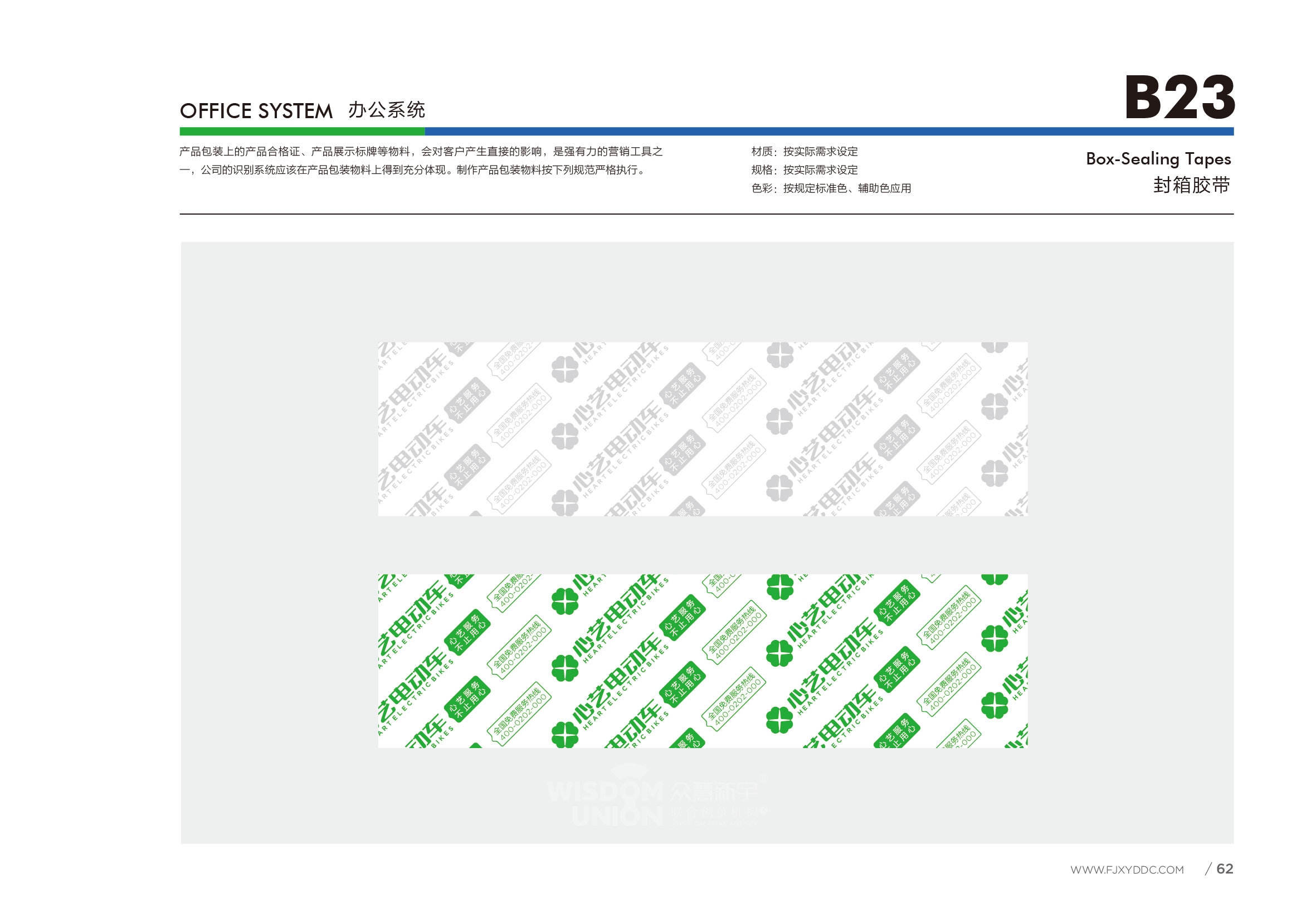
Task: Select the '封箱胶带' title
Action: pyautogui.click(x=1192, y=185)
